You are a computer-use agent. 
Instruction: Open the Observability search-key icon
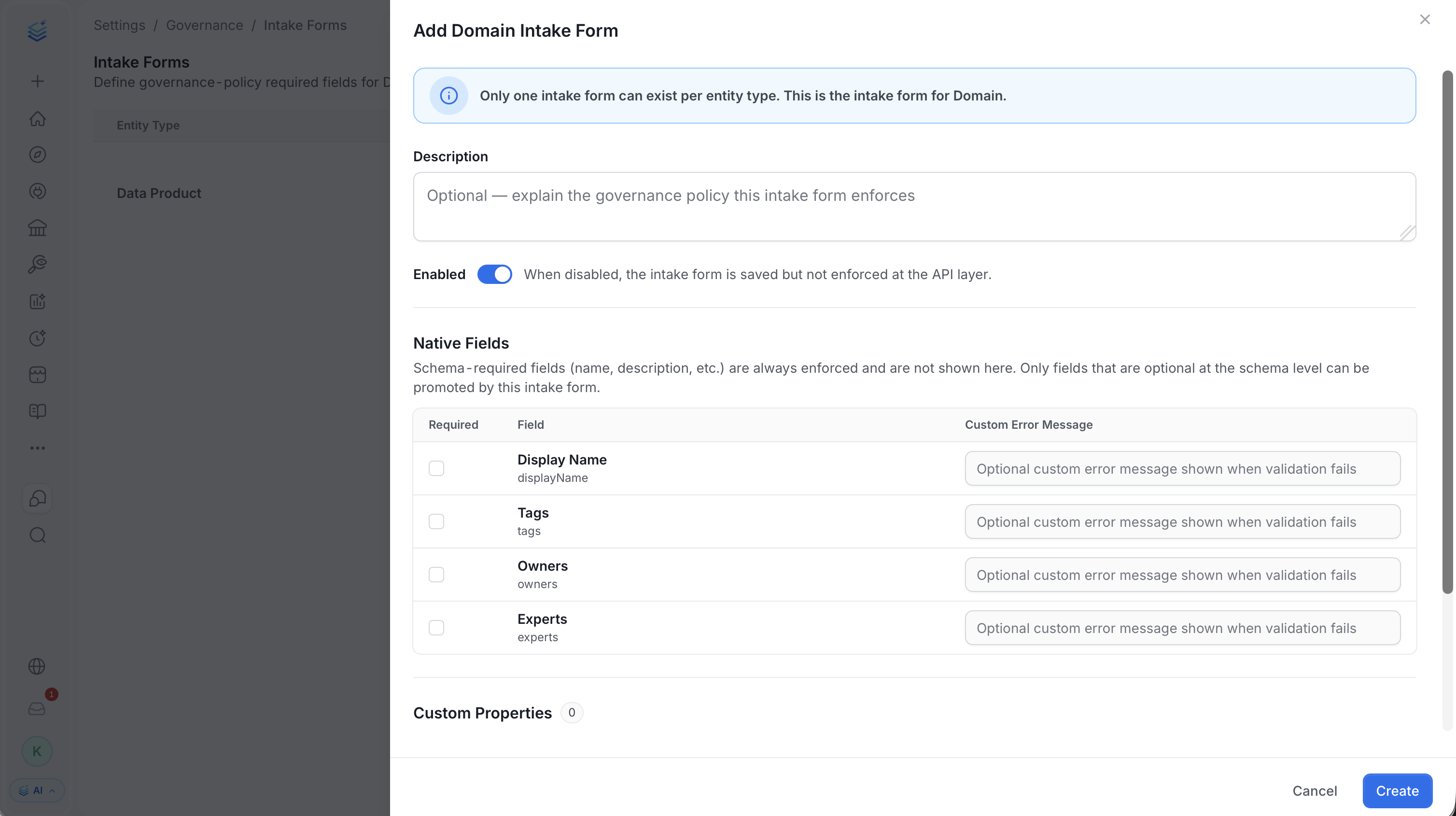pyautogui.click(x=37, y=264)
